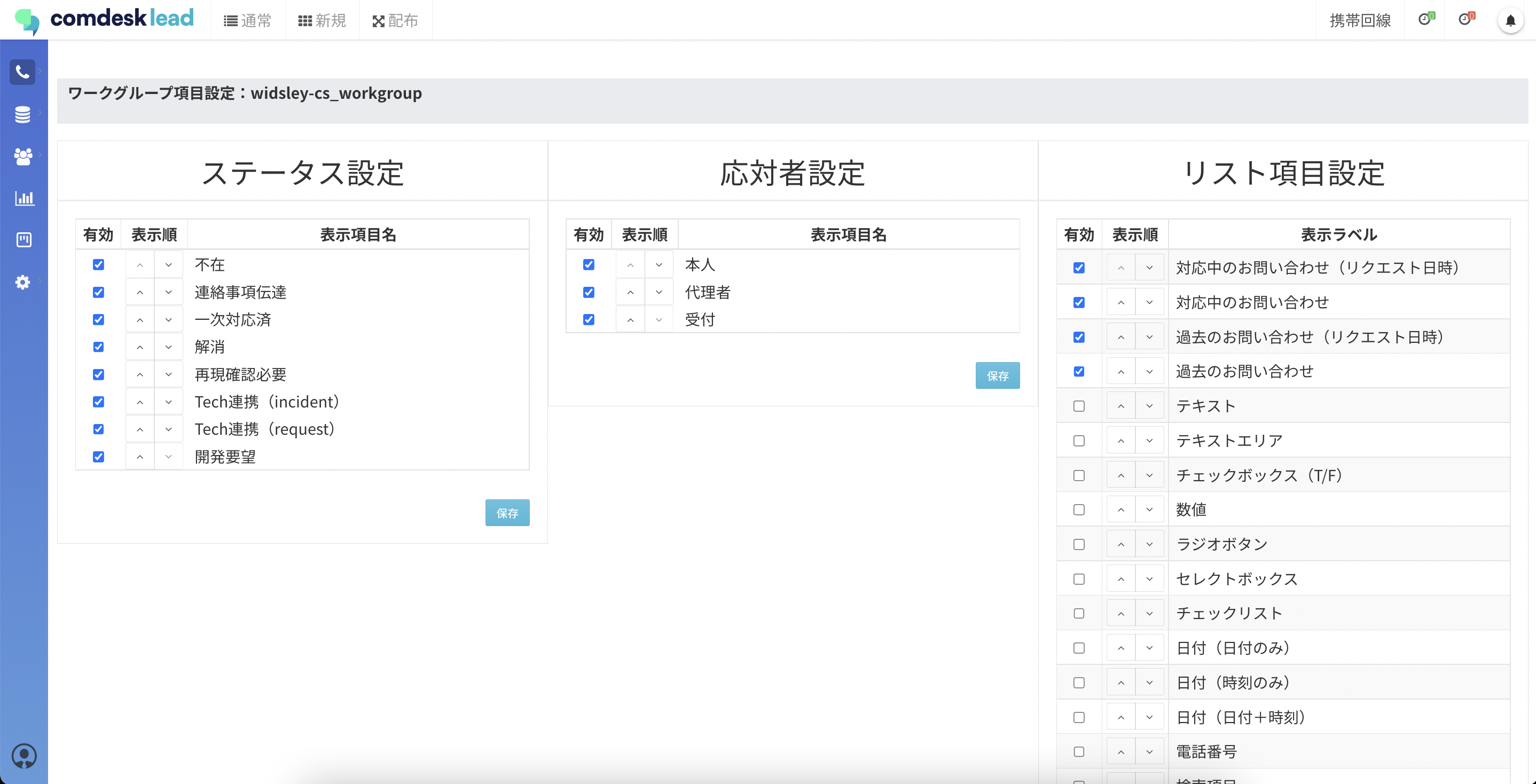1536x784 pixels.
Task: Move 解消 status down in order
Action: (x=169, y=347)
